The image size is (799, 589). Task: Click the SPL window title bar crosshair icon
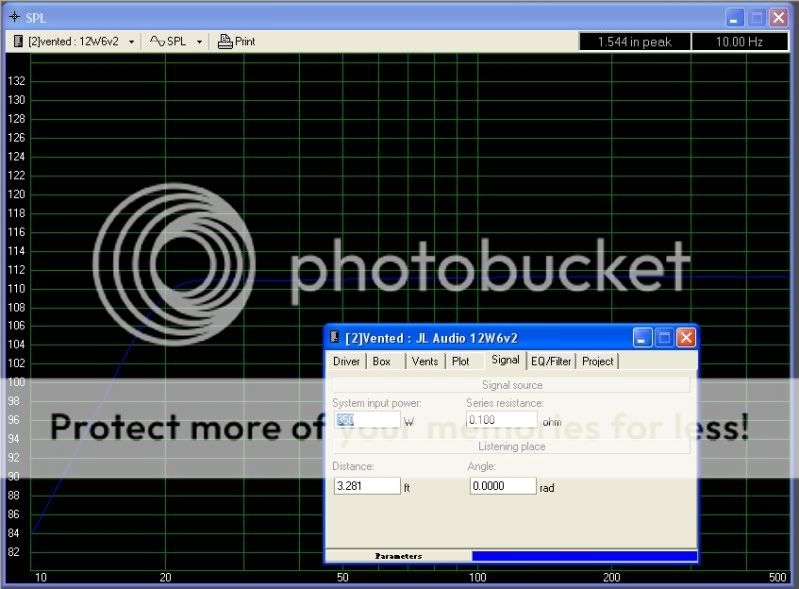(13, 17)
